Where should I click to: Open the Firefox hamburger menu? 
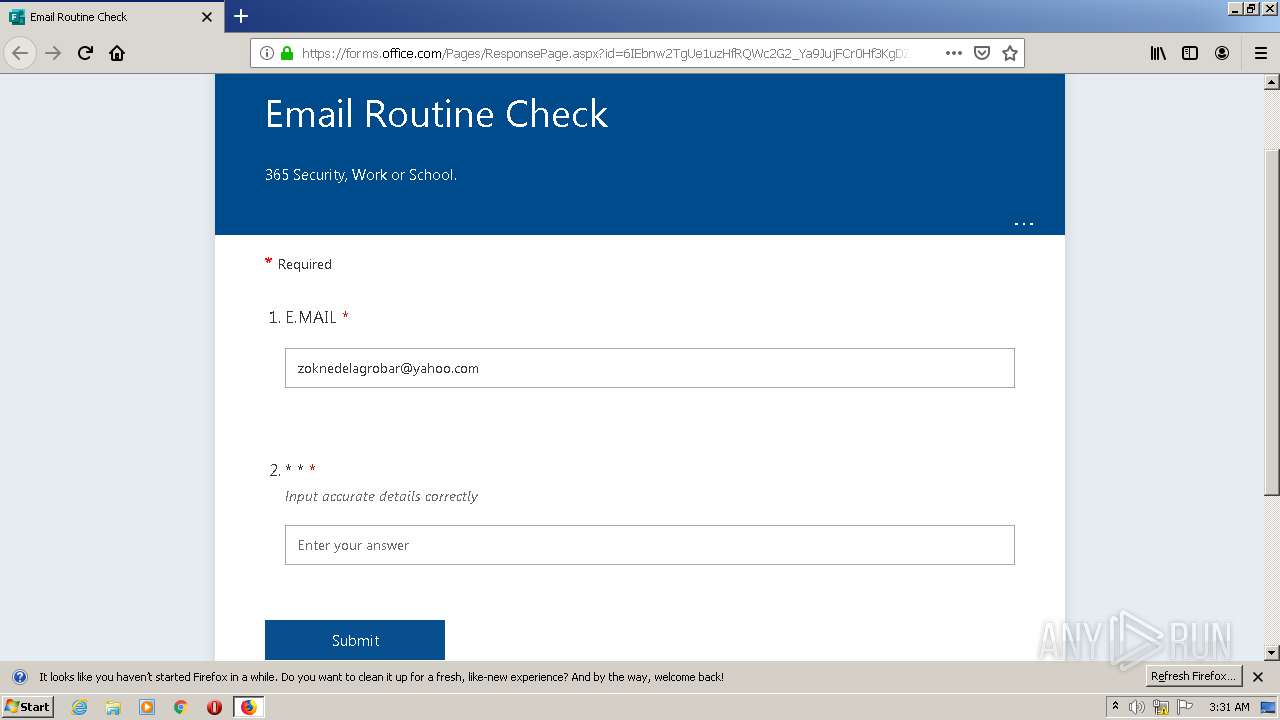tap(1261, 53)
